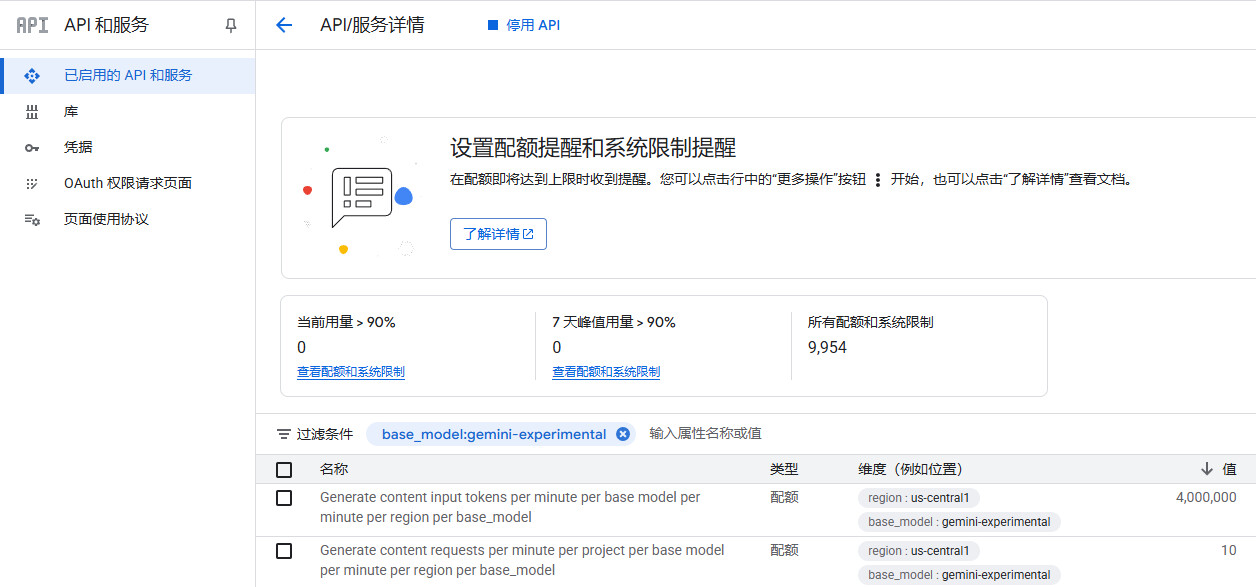Check the content requests per minute quota row

pyautogui.click(x=284, y=551)
